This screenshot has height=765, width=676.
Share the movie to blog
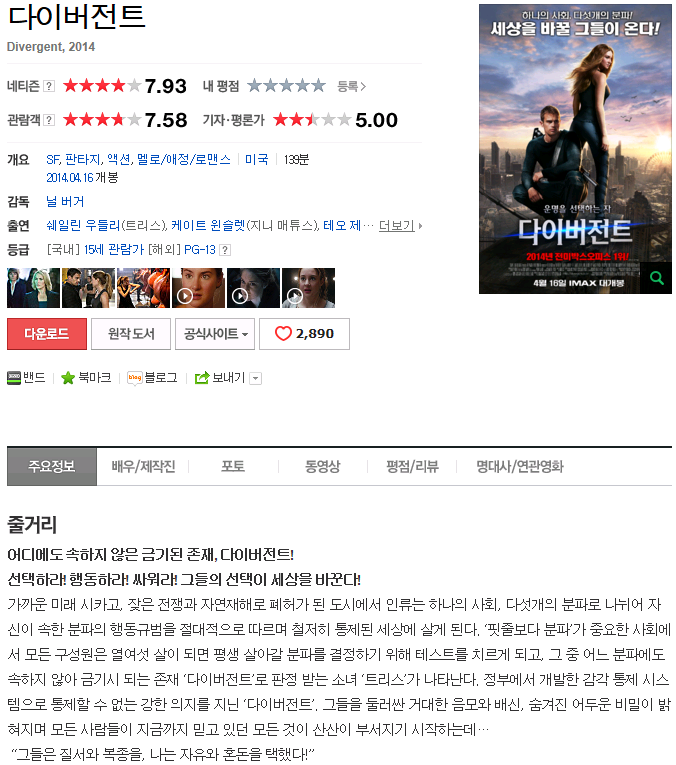[152, 378]
